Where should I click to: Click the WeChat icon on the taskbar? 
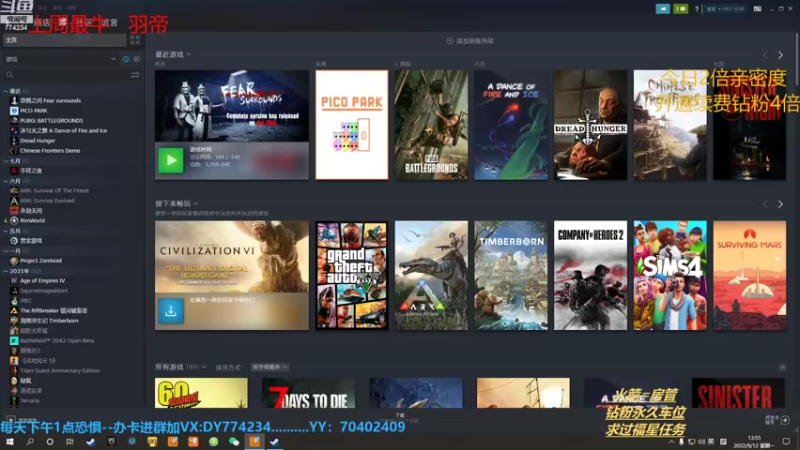(x=234, y=442)
